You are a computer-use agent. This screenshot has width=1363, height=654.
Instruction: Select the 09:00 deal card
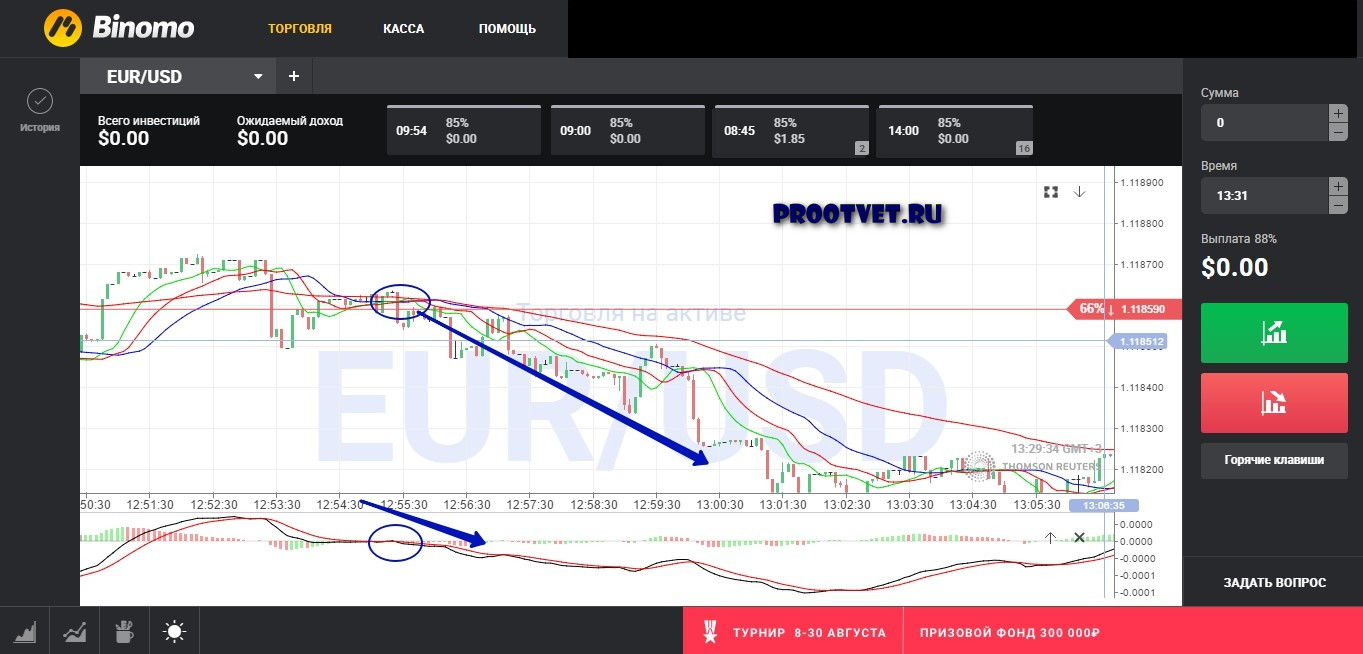click(627, 130)
